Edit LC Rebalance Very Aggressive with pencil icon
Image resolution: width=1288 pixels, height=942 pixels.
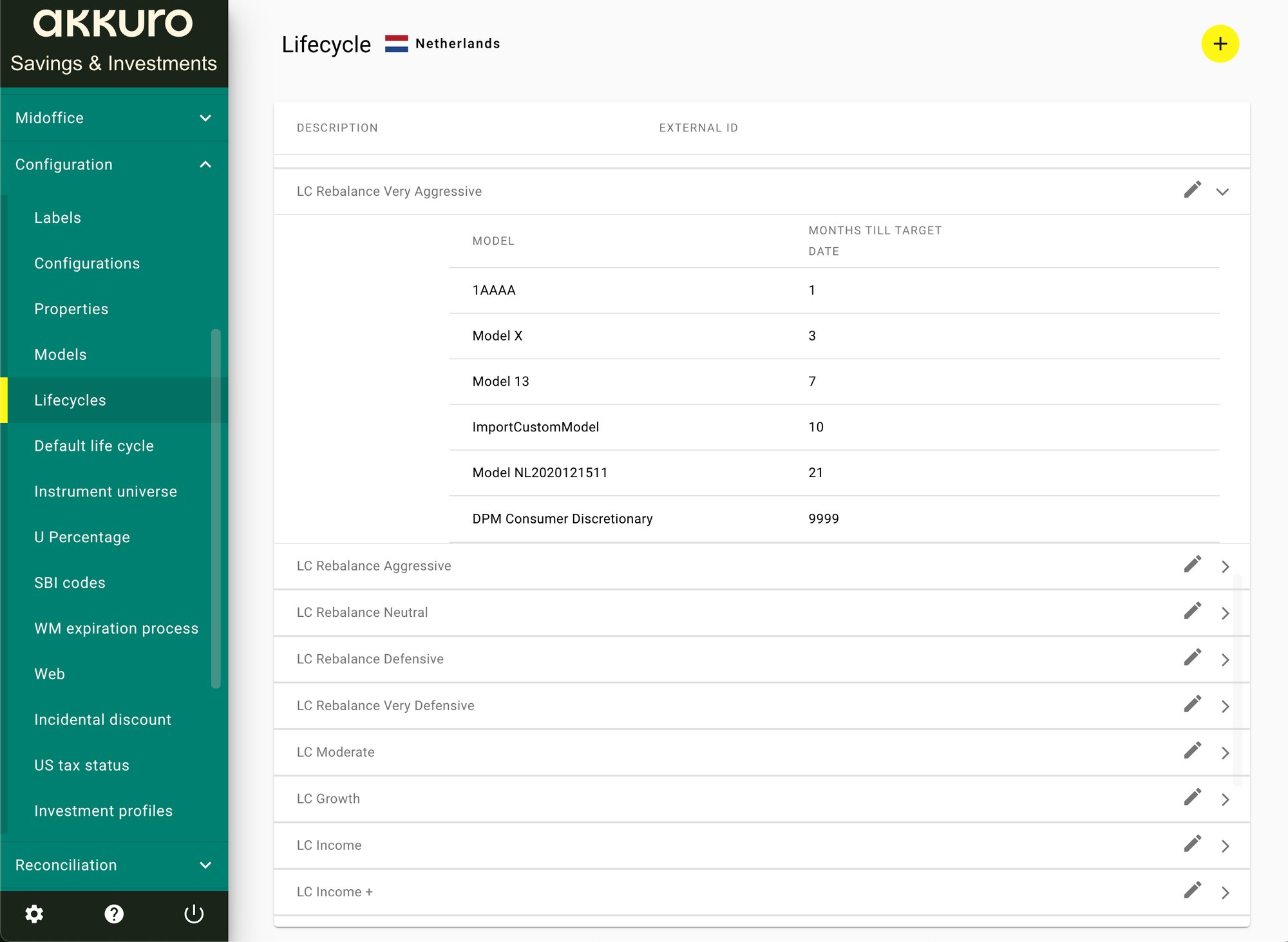tap(1192, 190)
